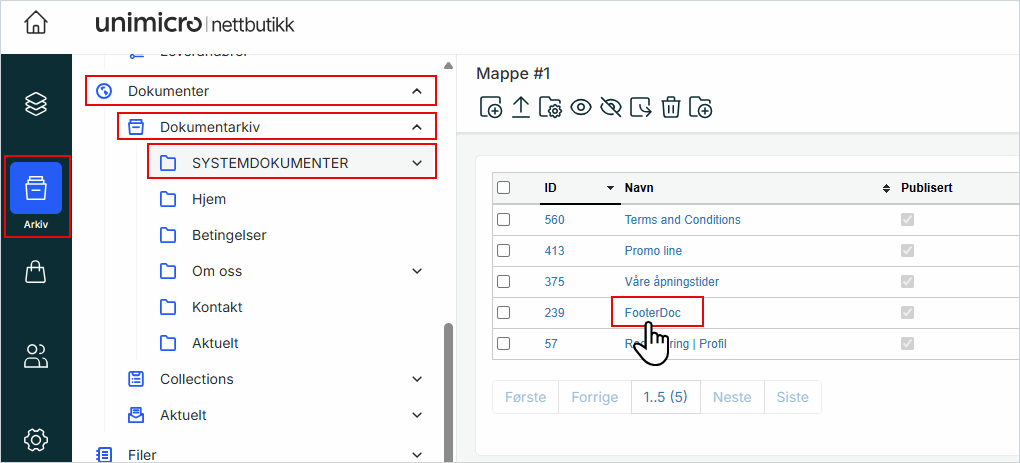Go to home via house icon
The height and width of the screenshot is (463, 1020).
pyautogui.click(x=36, y=23)
